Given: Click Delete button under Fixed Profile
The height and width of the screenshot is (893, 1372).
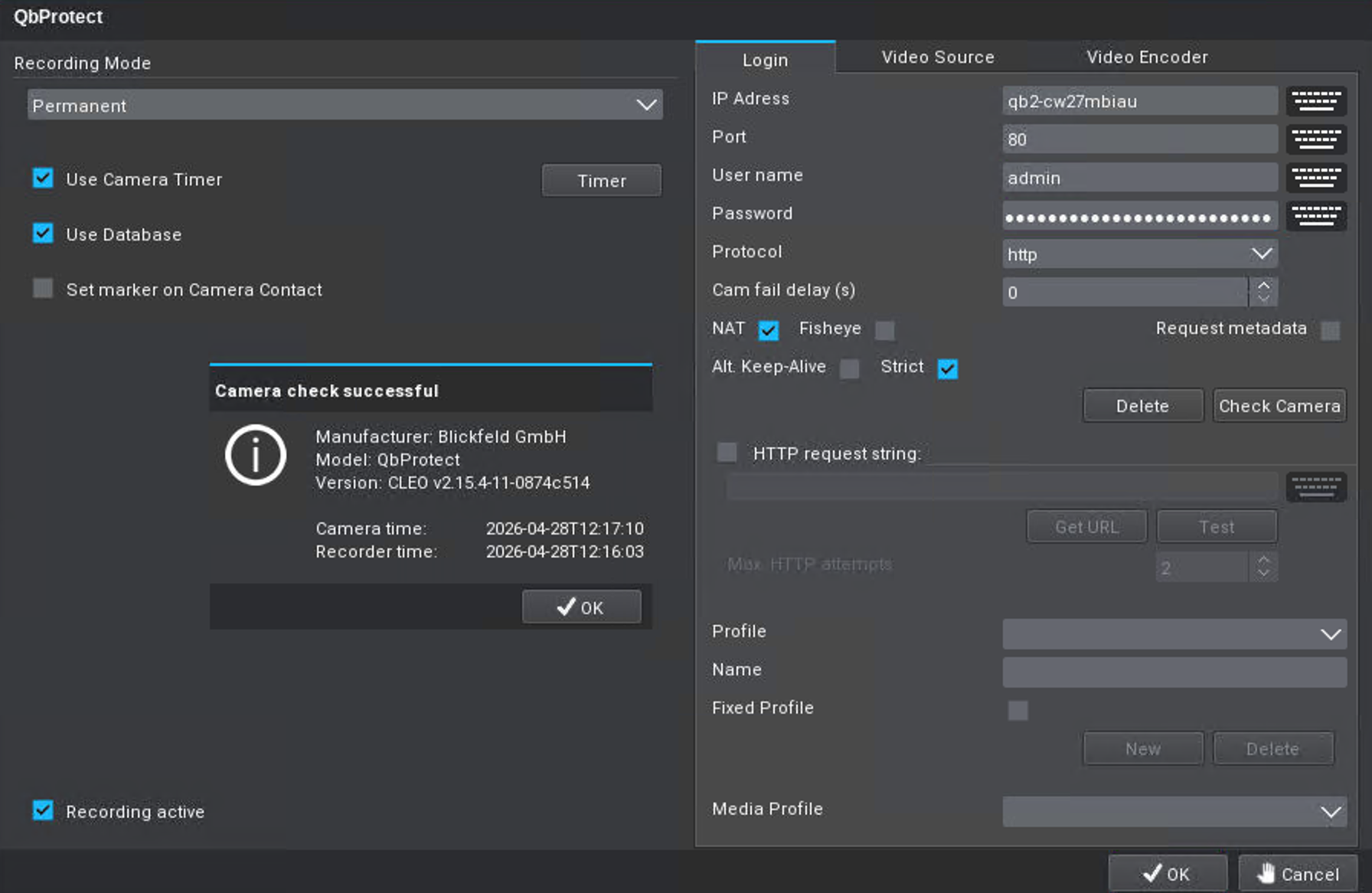Looking at the screenshot, I should [1273, 748].
